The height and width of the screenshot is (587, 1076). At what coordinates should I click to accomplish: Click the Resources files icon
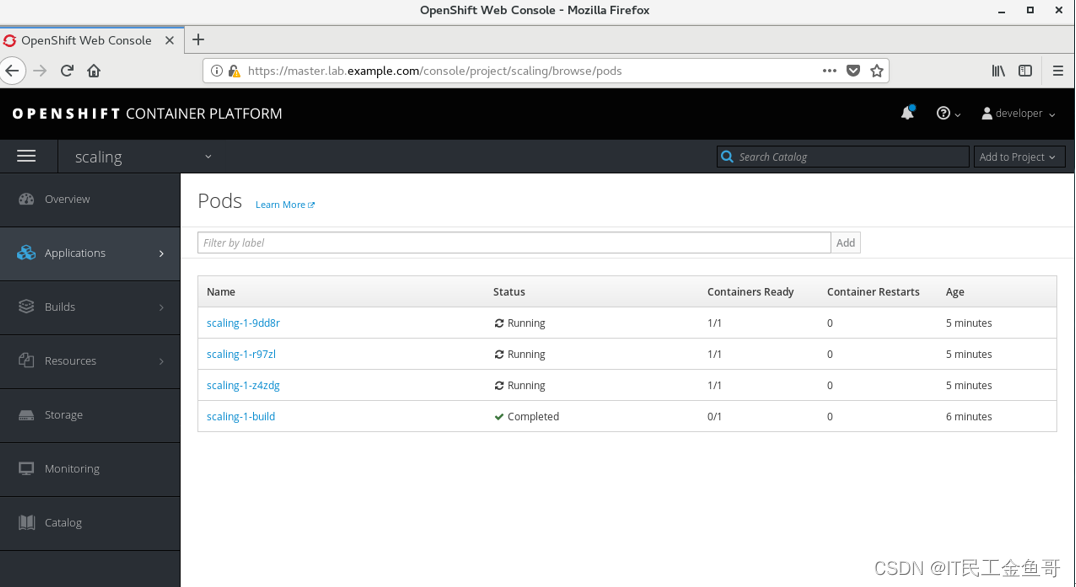(26, 360)
